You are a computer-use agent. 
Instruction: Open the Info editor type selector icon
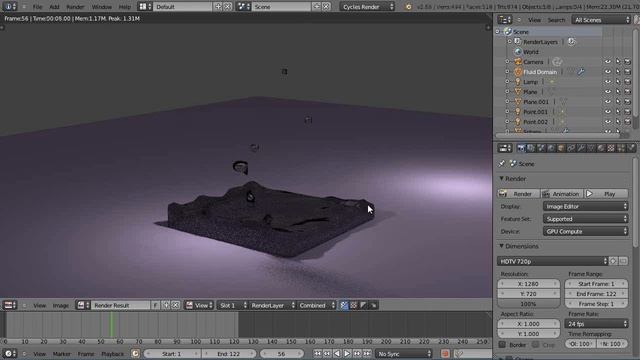pos(9,7)
